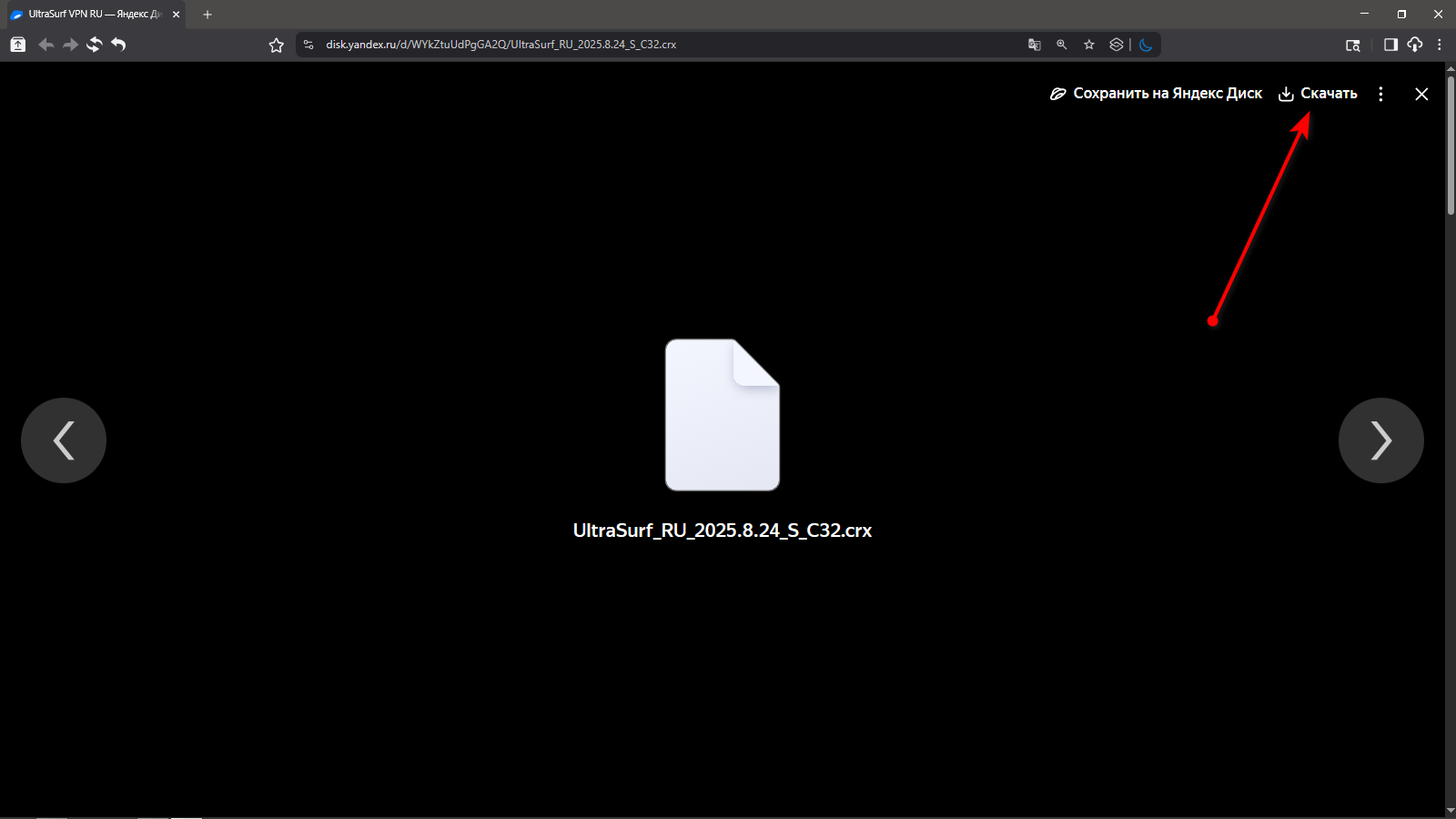This screenshot has height=819, width=1456.
Task: Select the UltraSurf VPN RU tab
Action: [96, 15]
